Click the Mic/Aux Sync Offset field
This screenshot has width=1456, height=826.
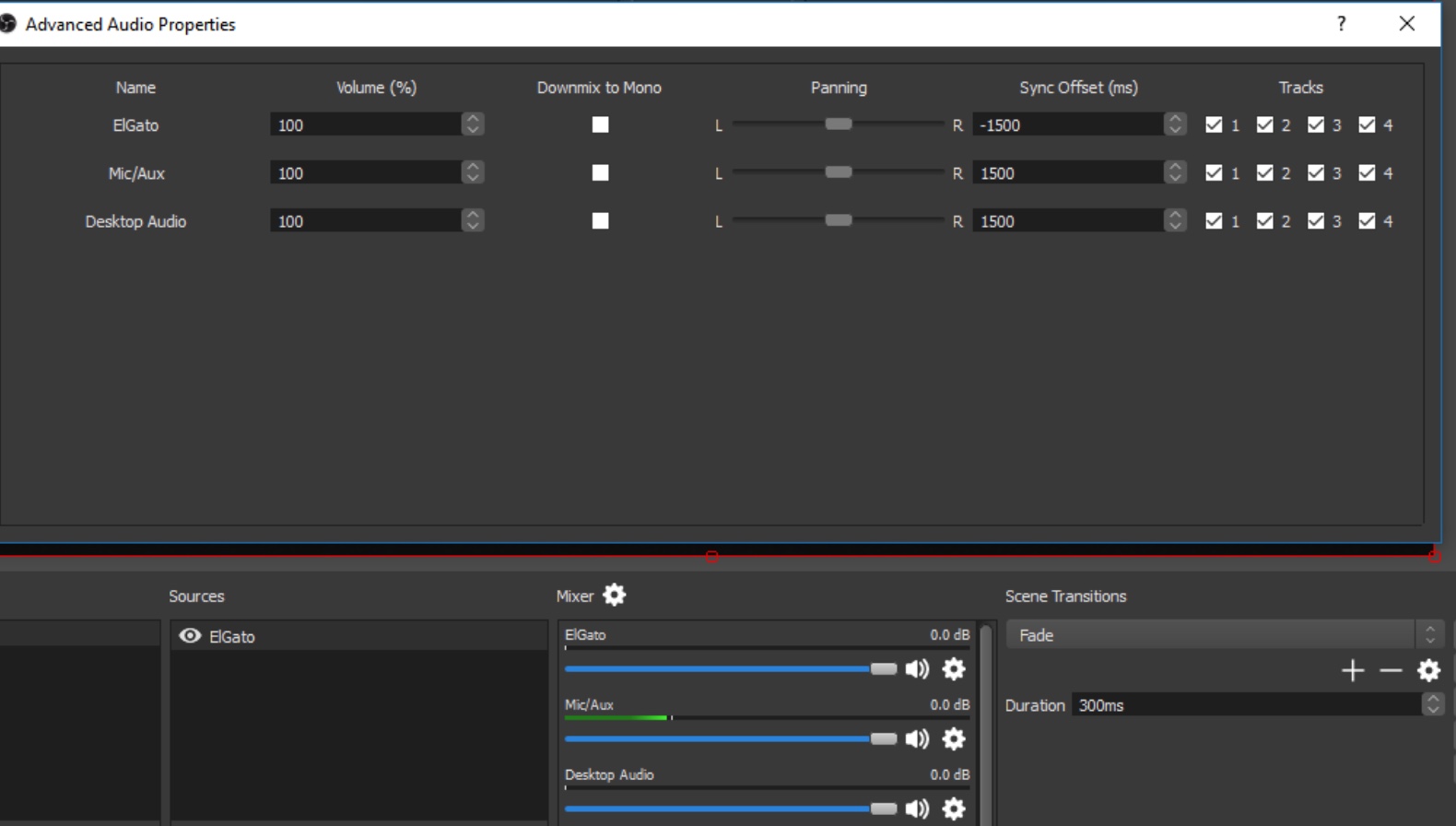[x=1067, y=173]
